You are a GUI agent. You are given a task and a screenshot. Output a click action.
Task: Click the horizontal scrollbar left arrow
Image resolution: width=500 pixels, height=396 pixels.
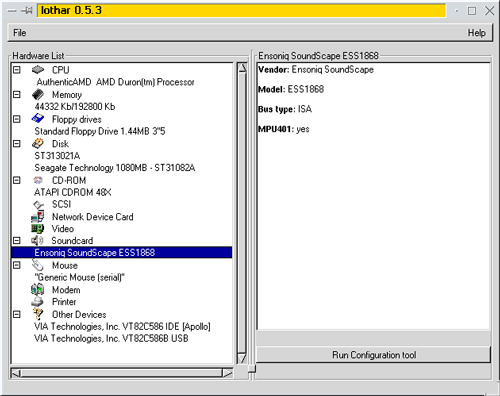click(16, 373)
